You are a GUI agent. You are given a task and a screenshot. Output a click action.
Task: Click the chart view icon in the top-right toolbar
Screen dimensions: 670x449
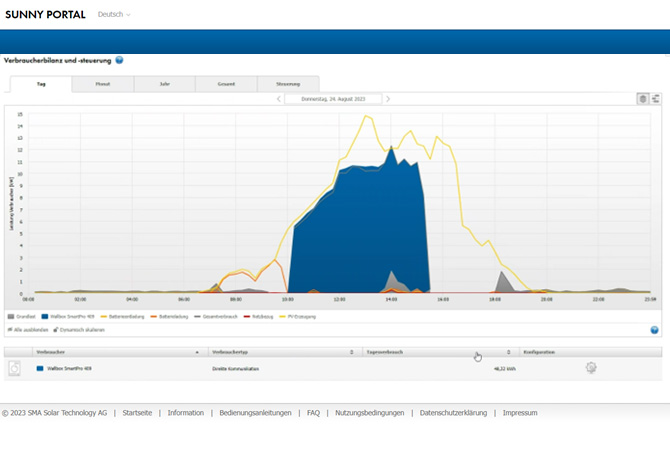coord(643,99)
